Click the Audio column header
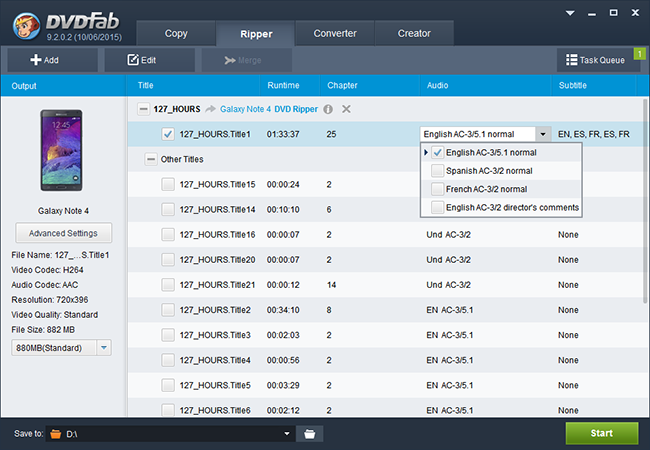Image resolution: width=650 pixels, height=450 pixels. [437, 85]
